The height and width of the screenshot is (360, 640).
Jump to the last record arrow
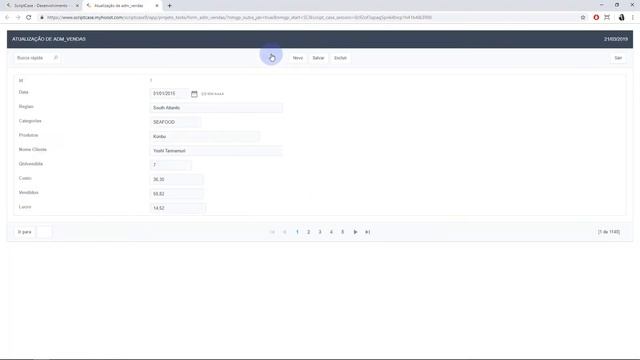pos(367,232)
